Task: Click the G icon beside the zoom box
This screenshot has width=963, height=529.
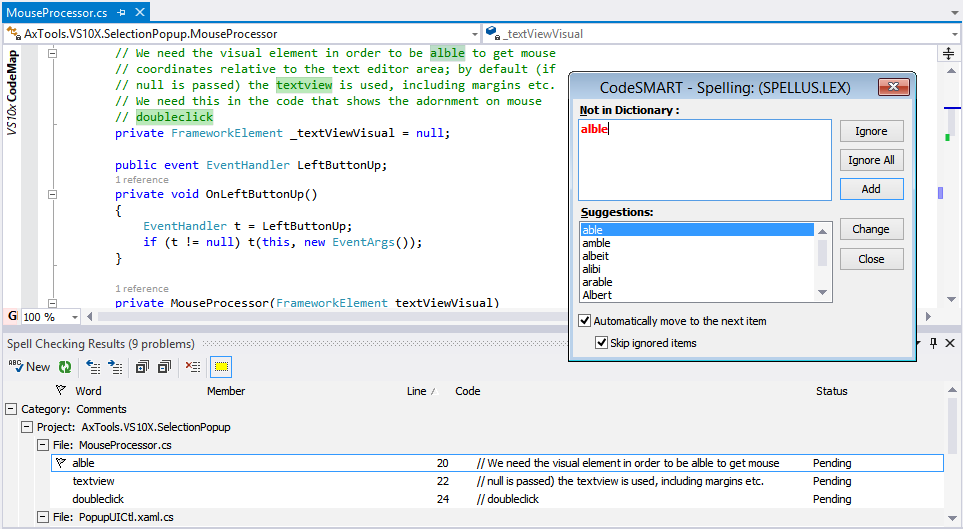Action: 12,316
